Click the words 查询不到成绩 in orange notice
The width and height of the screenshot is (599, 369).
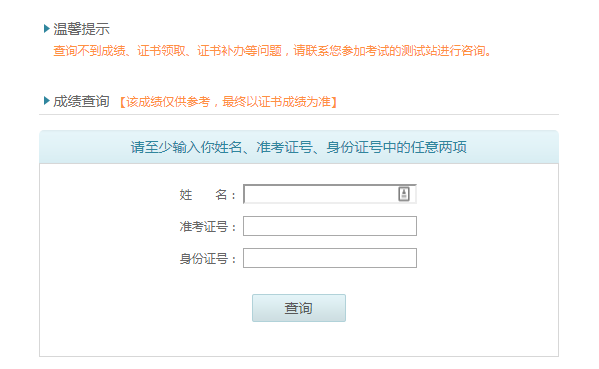point(89,51)
